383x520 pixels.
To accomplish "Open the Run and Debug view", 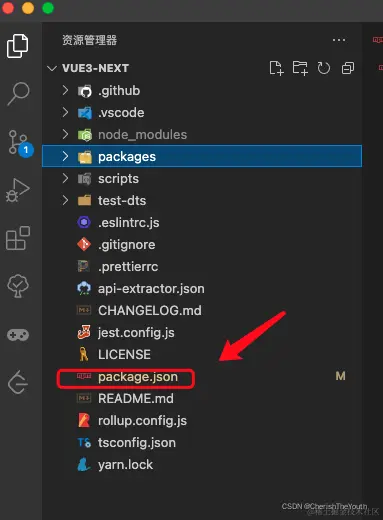I will point(18,191).
